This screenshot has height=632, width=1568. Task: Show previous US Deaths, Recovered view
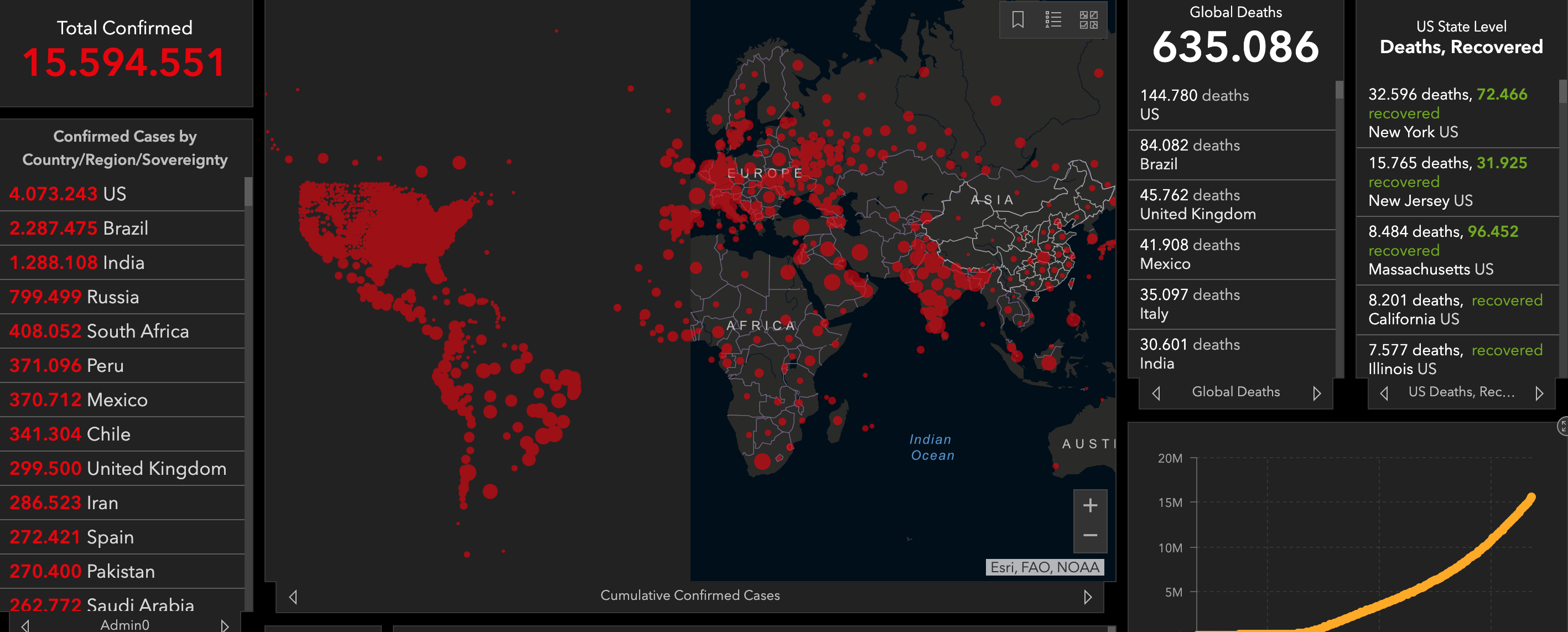coord(1384,393)
